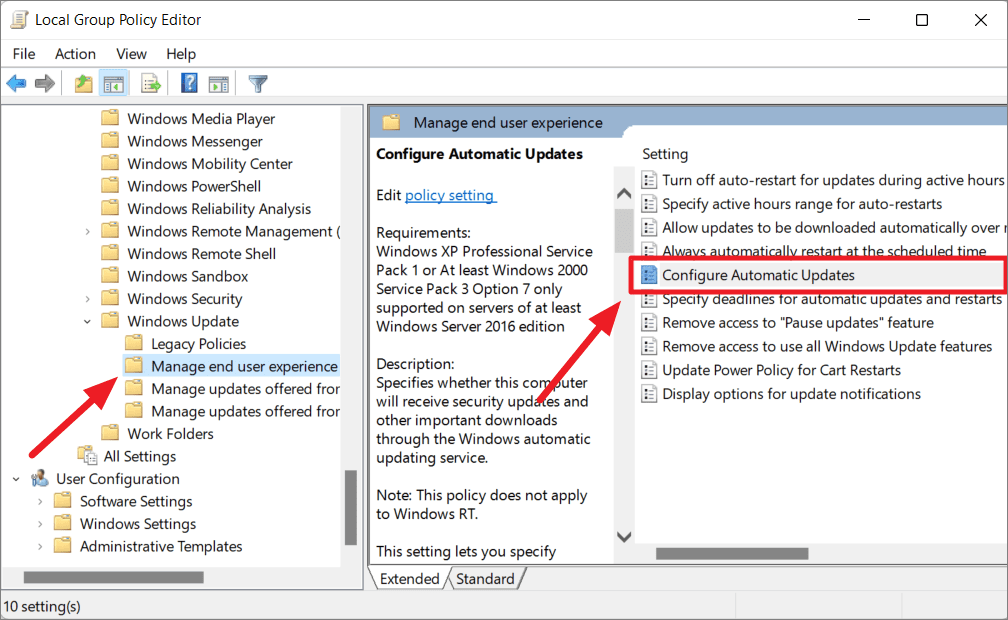The width and height of the screenshot is (1008, 620).
Task: Click the settings list horizontal scrollbar thumb
Action: (732, 553)
